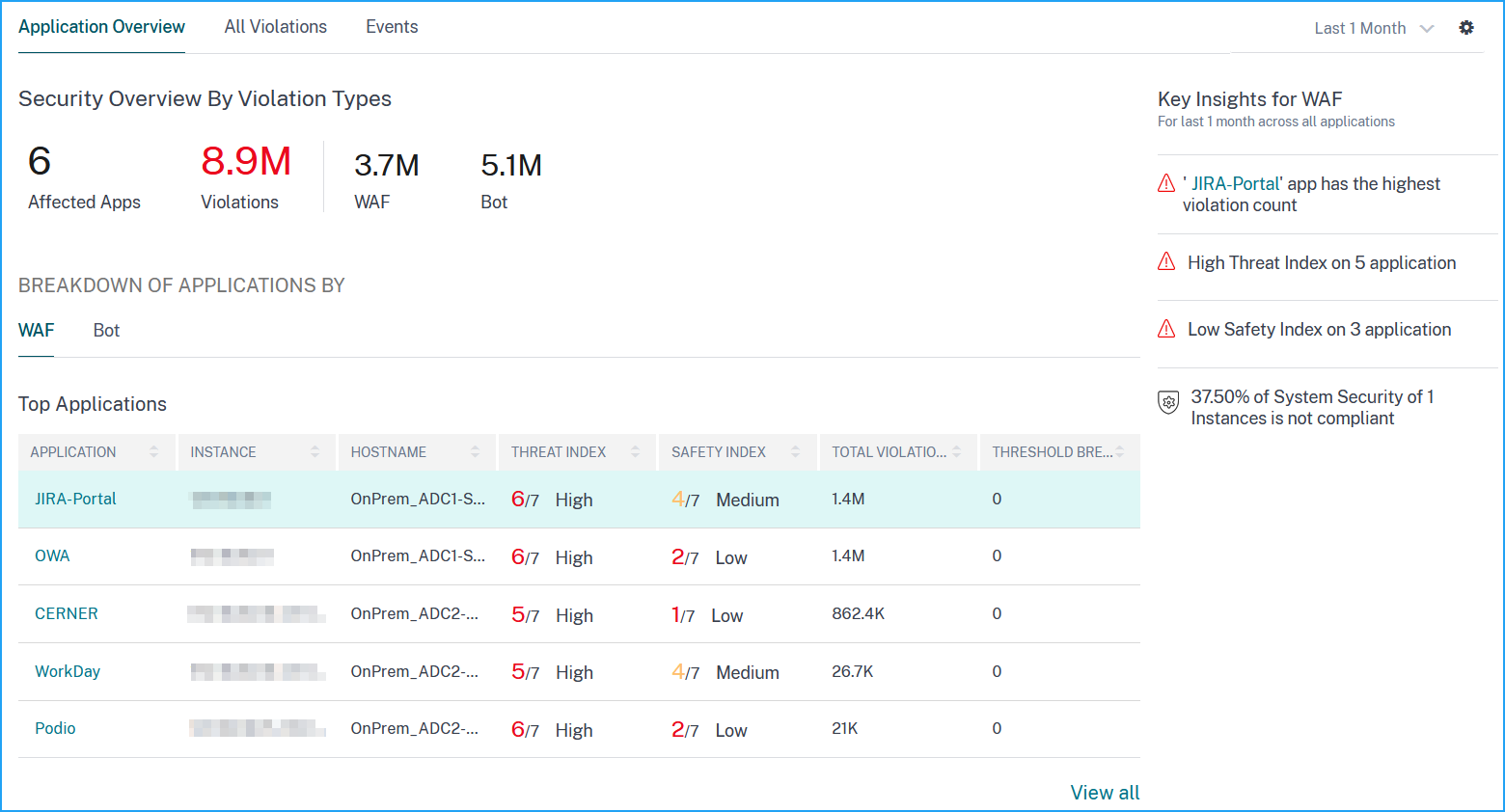
Task: Sort by Application column arrows
Action: coord(153,451)
